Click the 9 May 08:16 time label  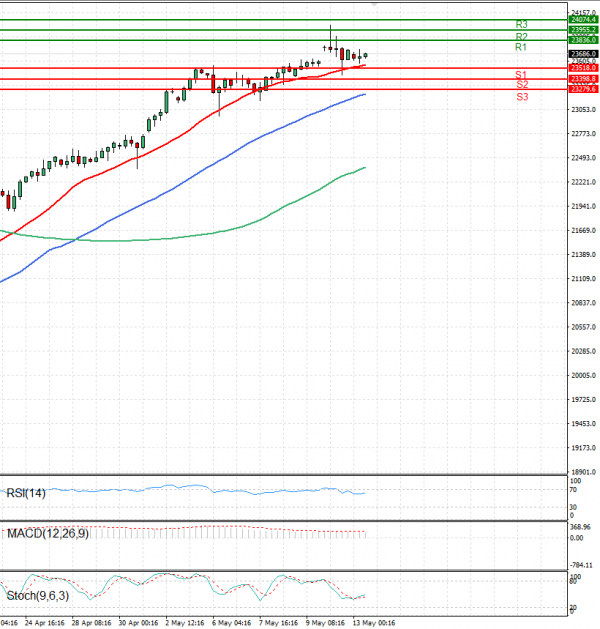(x=326, y=623)
